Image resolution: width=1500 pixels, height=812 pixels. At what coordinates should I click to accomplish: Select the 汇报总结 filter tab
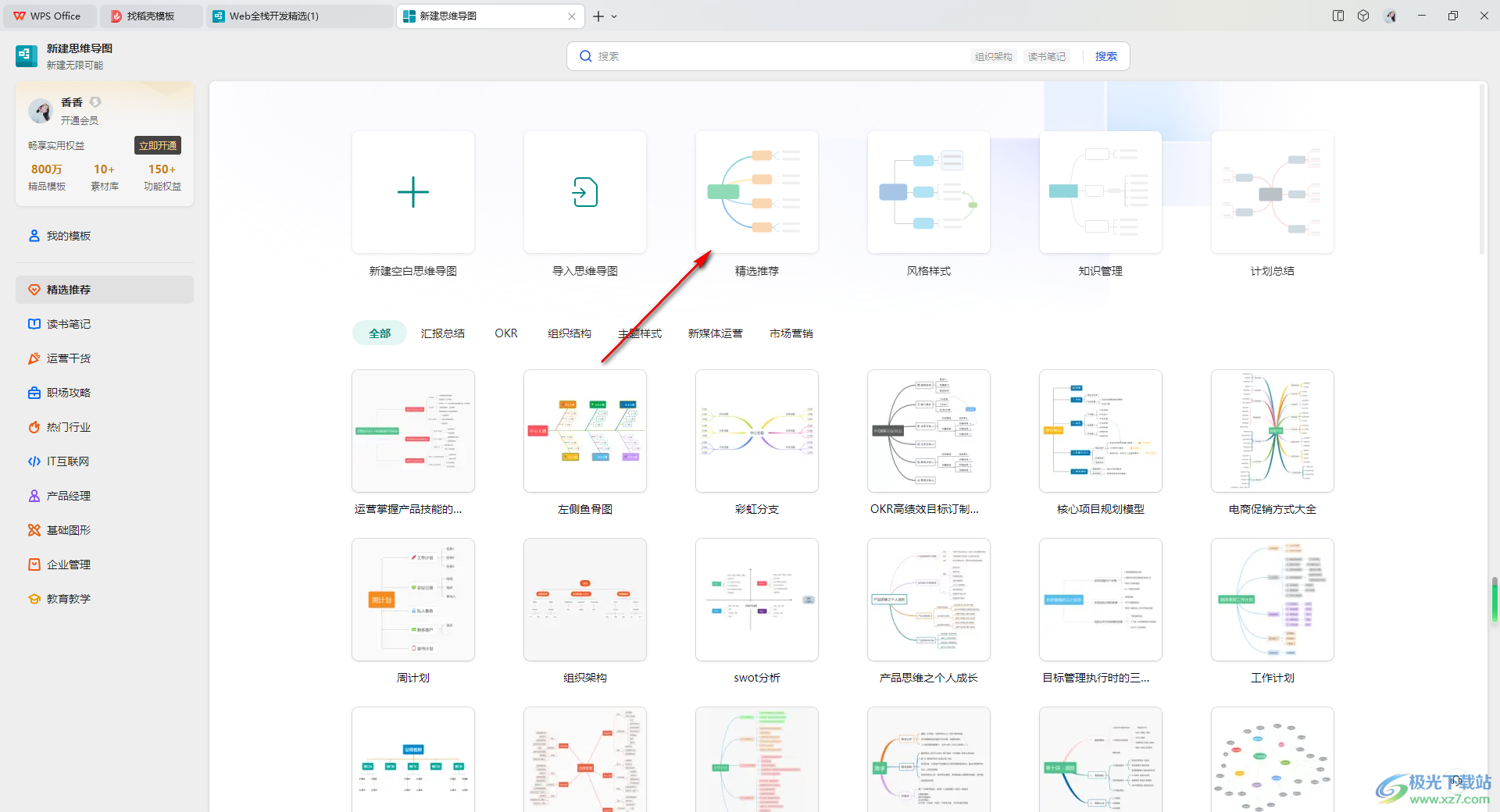443,333
